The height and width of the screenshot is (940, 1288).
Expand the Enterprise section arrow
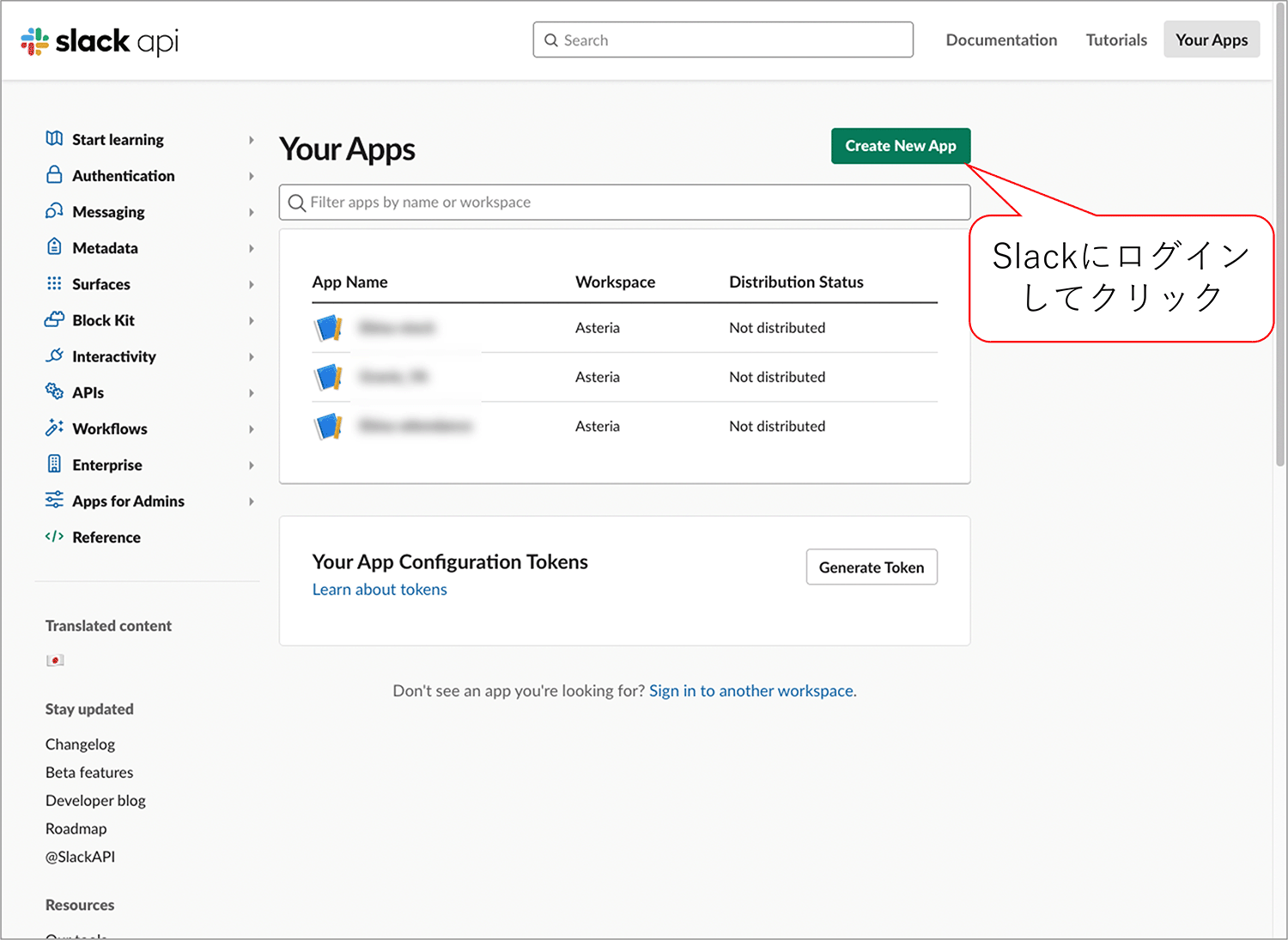pos(251,464)
